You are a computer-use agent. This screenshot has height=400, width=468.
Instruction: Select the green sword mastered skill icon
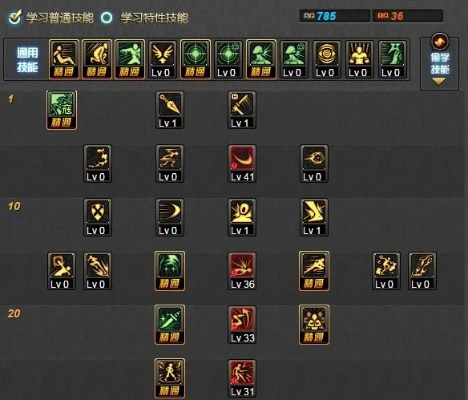coord(169,325)
